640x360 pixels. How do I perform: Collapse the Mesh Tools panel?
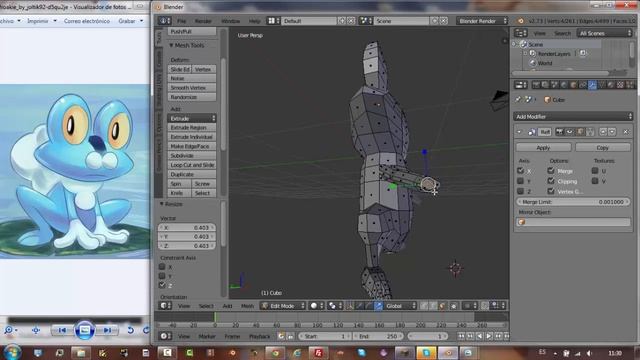[x=171, y=45]
